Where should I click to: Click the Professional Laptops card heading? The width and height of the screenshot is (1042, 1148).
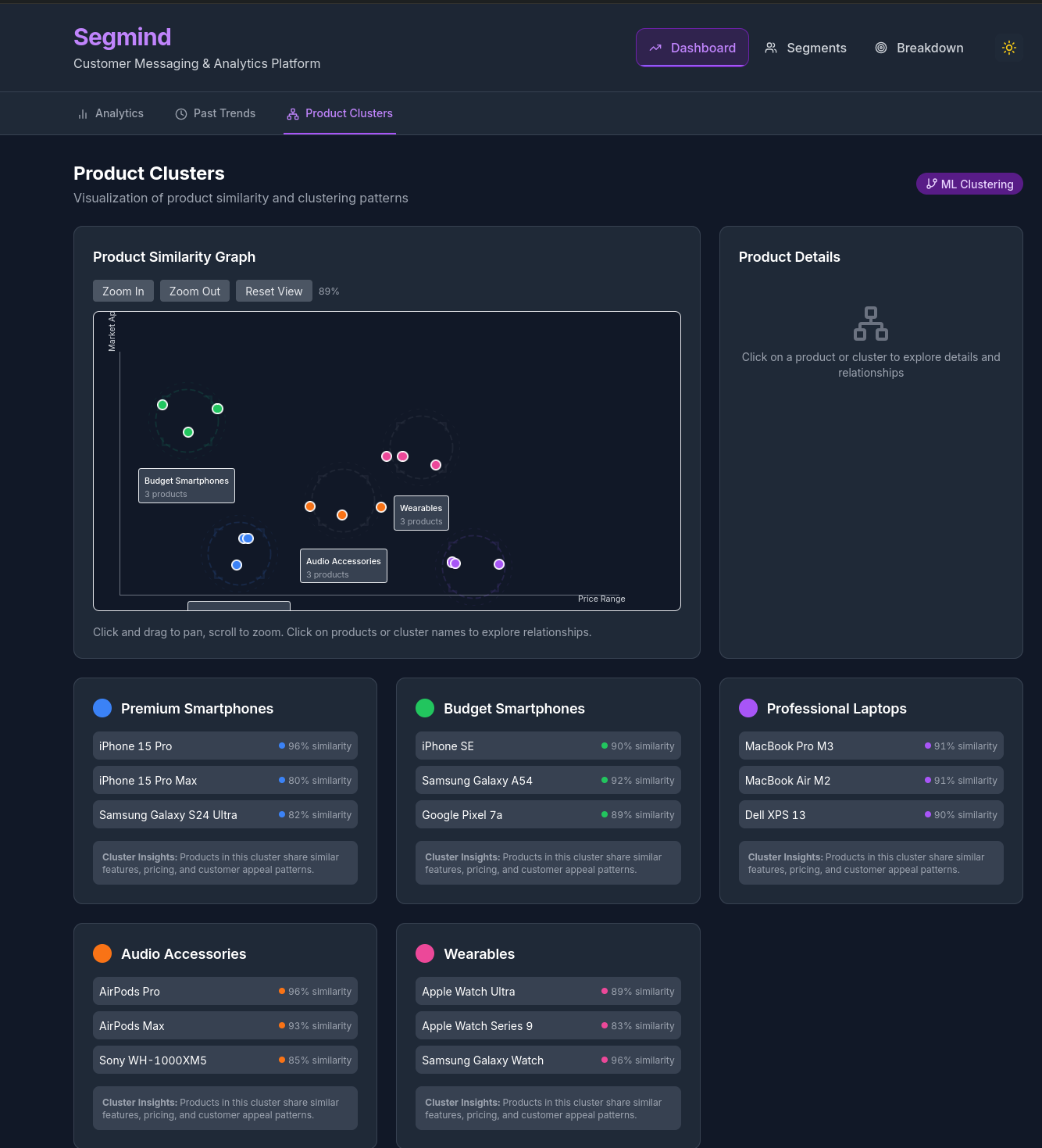click(x=837, y=708)
